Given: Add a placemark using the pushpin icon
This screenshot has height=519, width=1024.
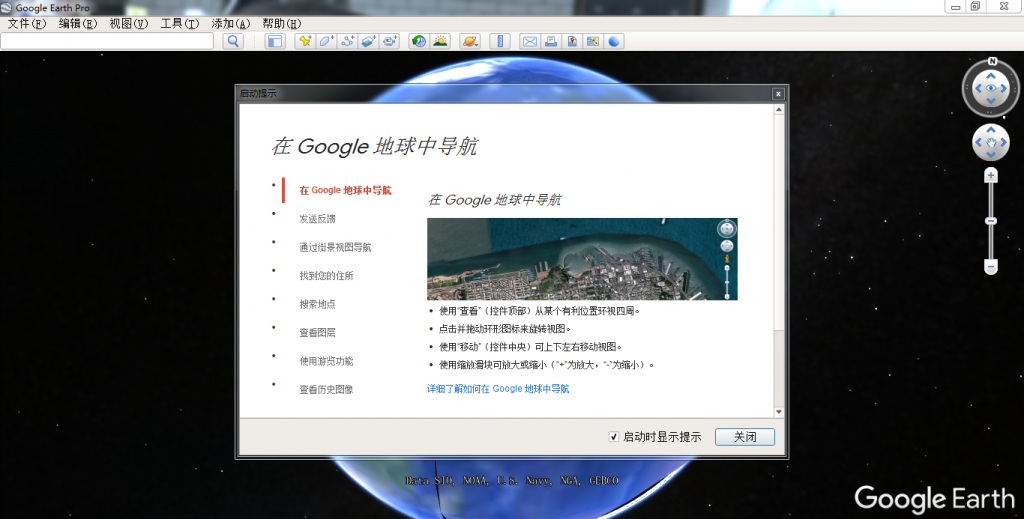Looking at the screenshot, I should (x=305, y=41).
